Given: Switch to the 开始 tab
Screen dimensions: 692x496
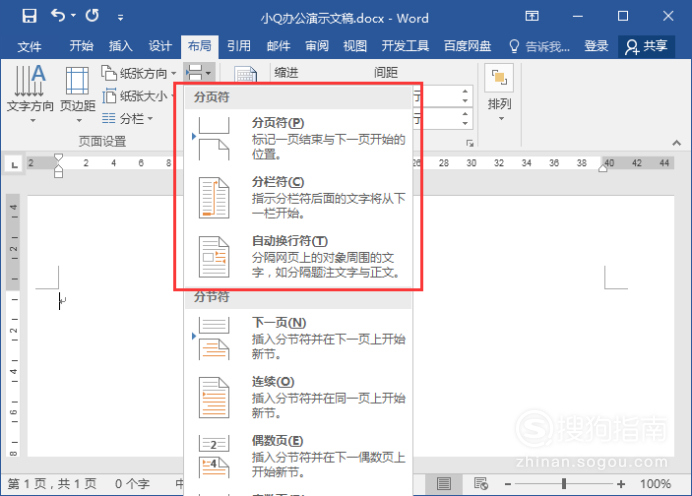Looking at the screenshot, I should 81,46.
